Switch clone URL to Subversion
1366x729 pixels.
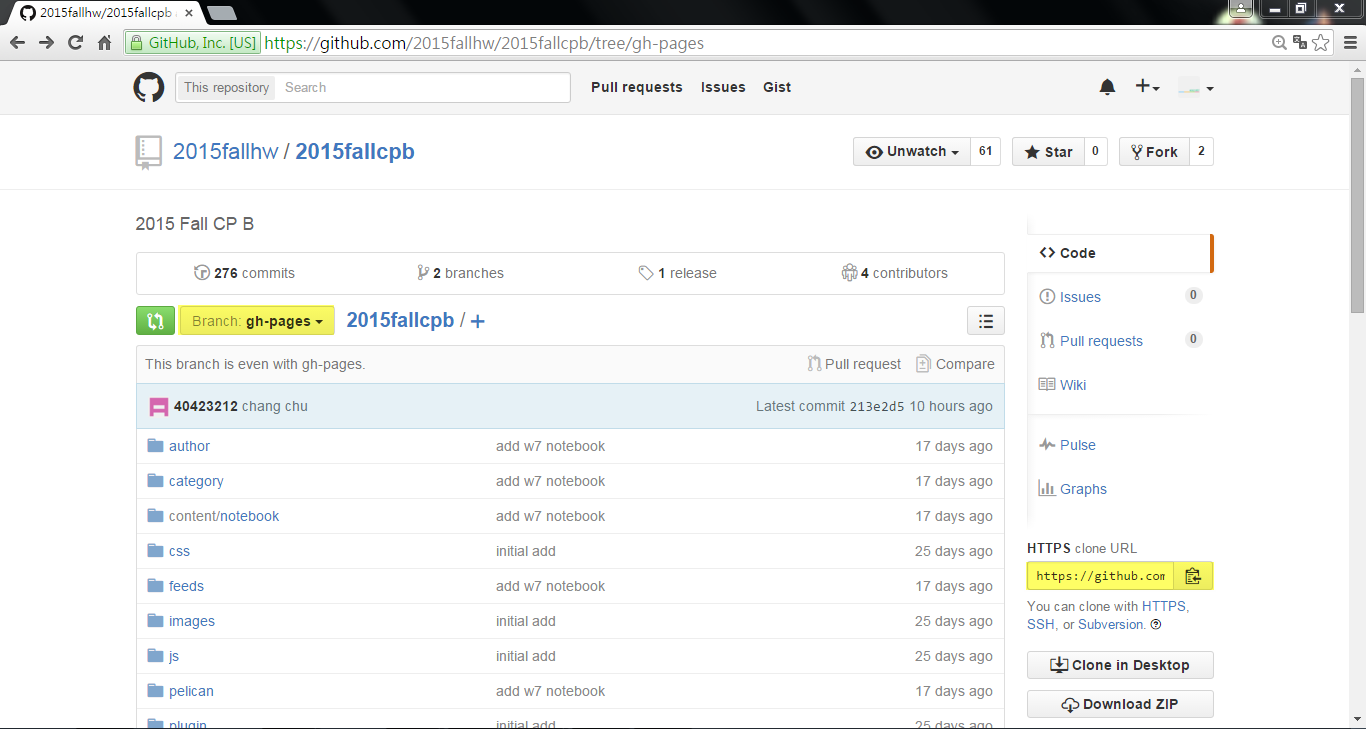click(x=1111, y=624)
